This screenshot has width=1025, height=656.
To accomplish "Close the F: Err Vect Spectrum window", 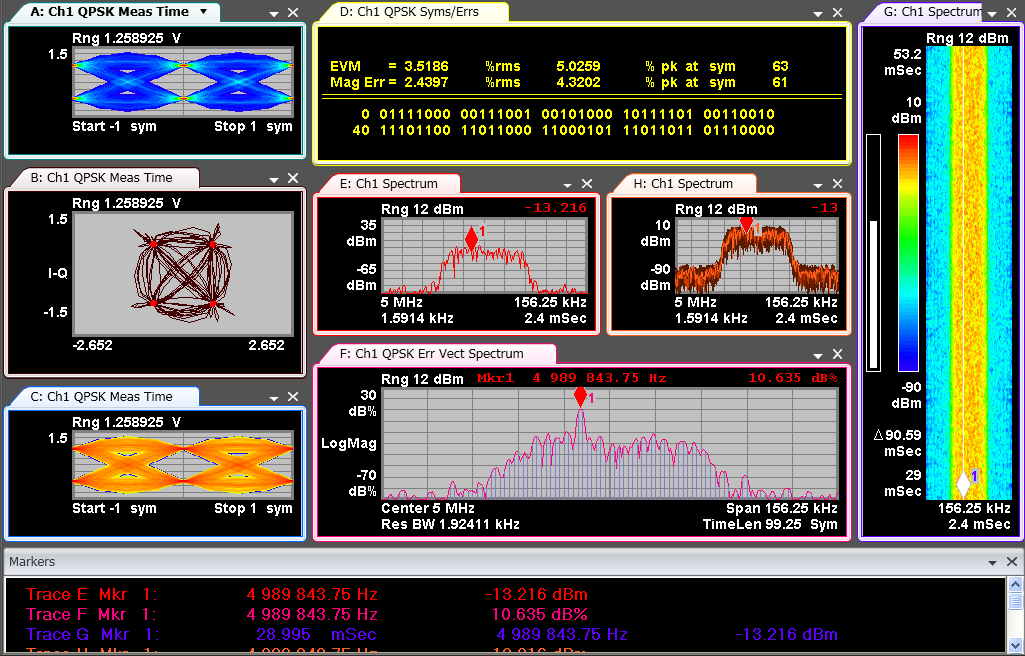I will click(838, 354).
